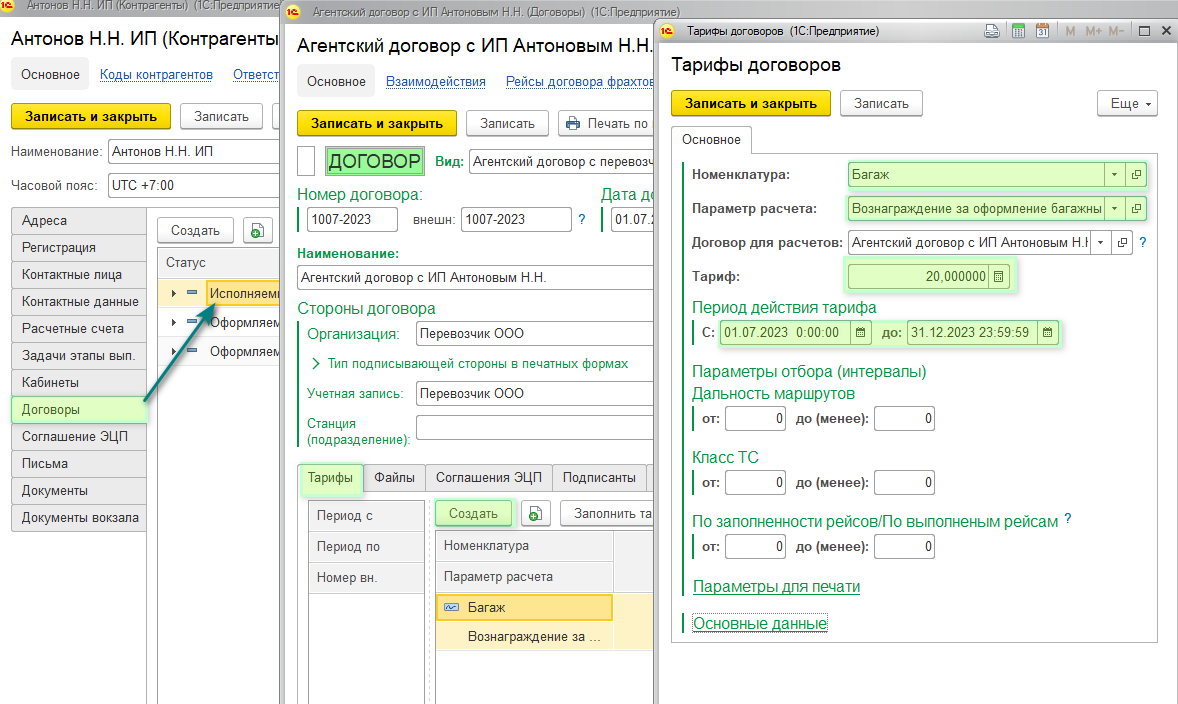
Task: Open the date picker for tariff start date
Action: (861, 333)
